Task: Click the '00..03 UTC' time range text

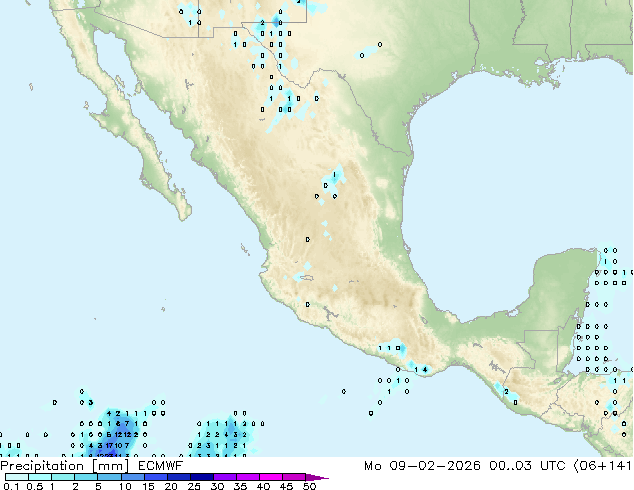Action: [526, 466]
